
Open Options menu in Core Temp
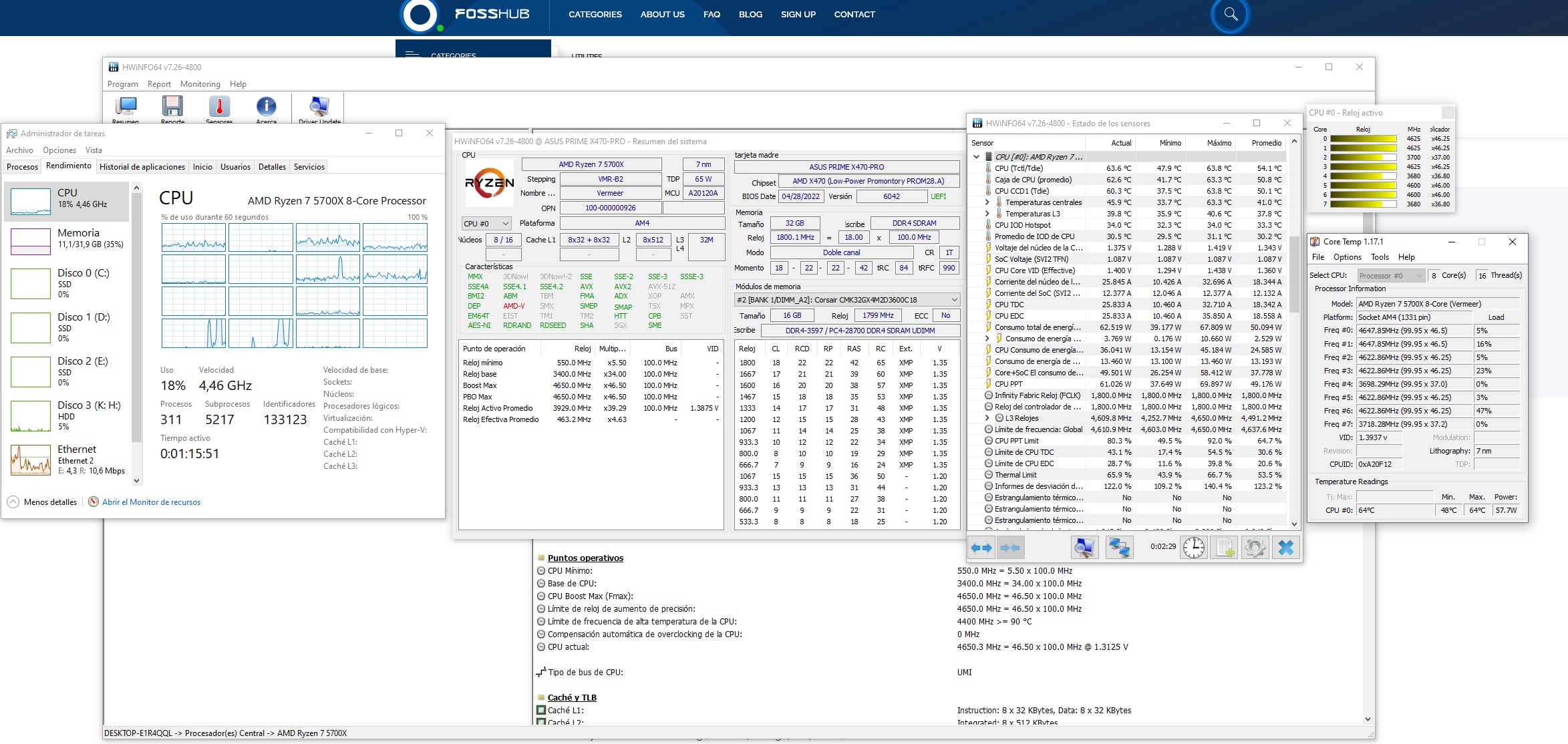pyautogui.click(x=1347, y=257)
